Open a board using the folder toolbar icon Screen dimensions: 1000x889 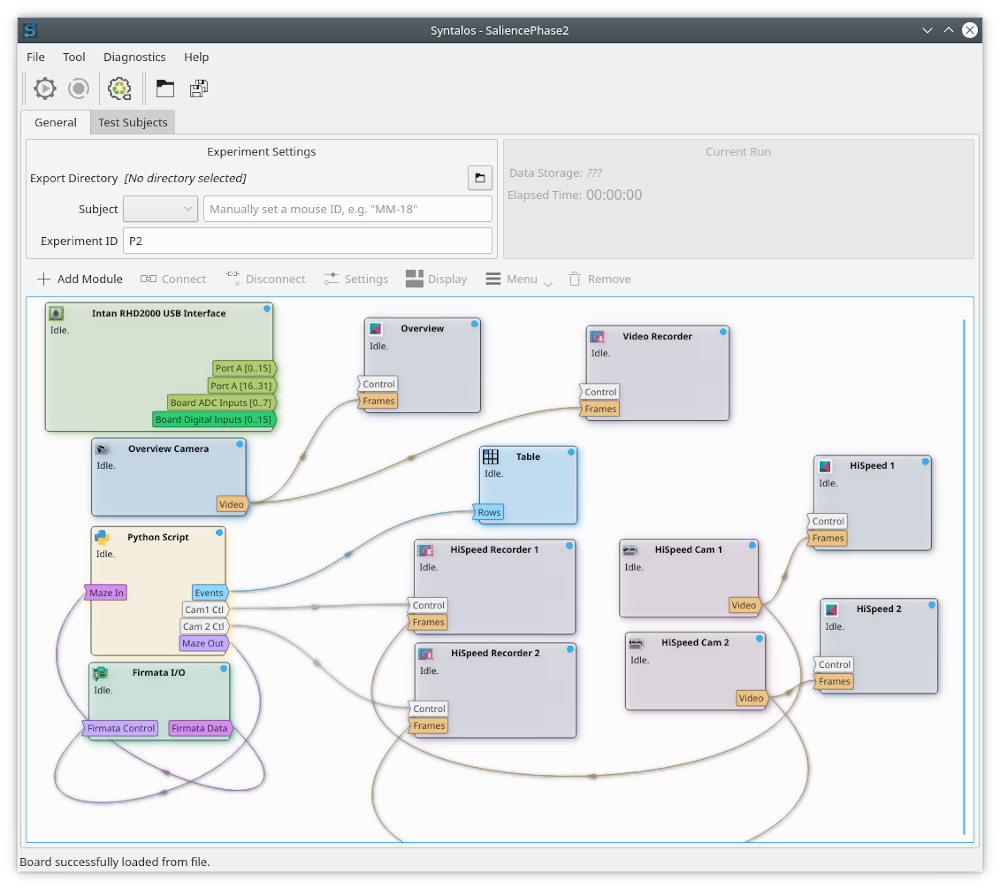pos(165,88)
